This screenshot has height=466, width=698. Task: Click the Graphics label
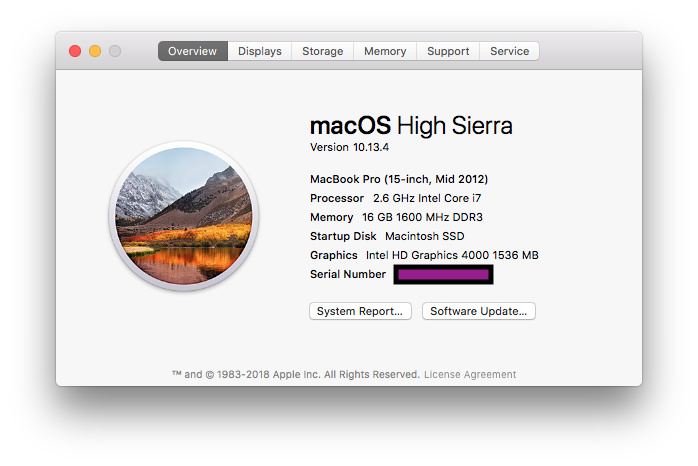pos(334,255)
